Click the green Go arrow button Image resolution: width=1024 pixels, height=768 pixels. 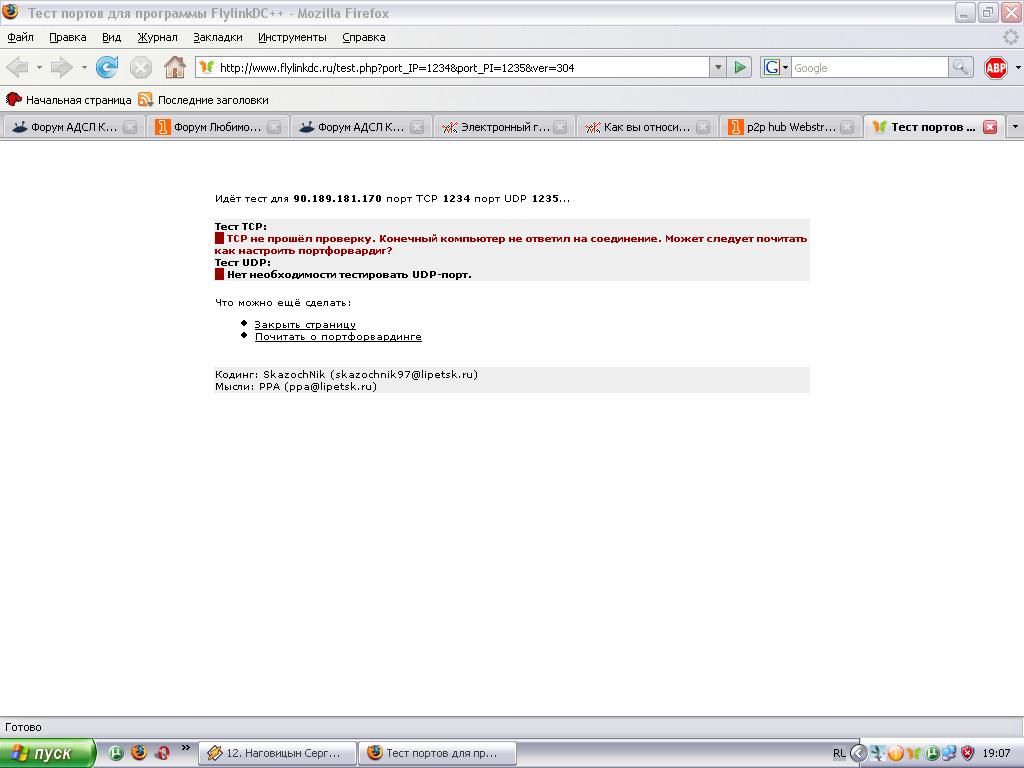tap(740, 68)
